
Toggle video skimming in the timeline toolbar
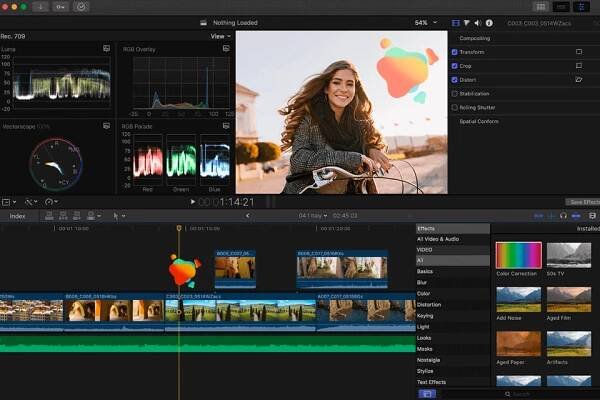pyautogui.click(x=538, y=216)
